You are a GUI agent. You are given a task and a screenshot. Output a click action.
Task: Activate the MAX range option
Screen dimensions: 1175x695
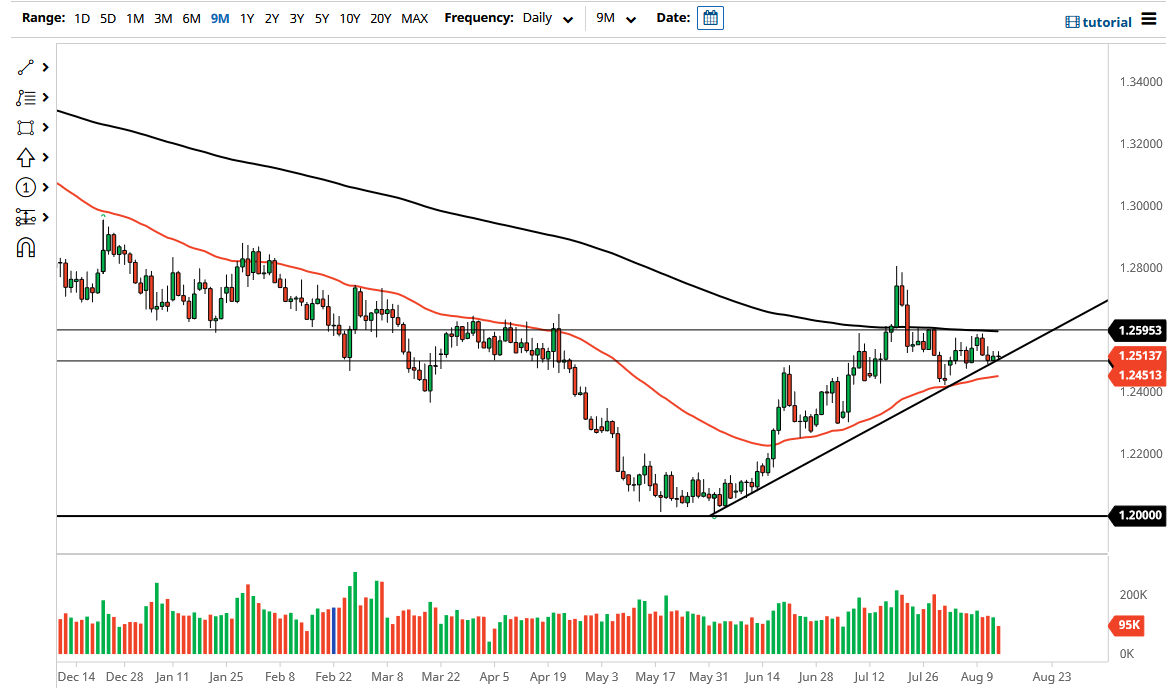pyautogui.click(x=414, y=18)
